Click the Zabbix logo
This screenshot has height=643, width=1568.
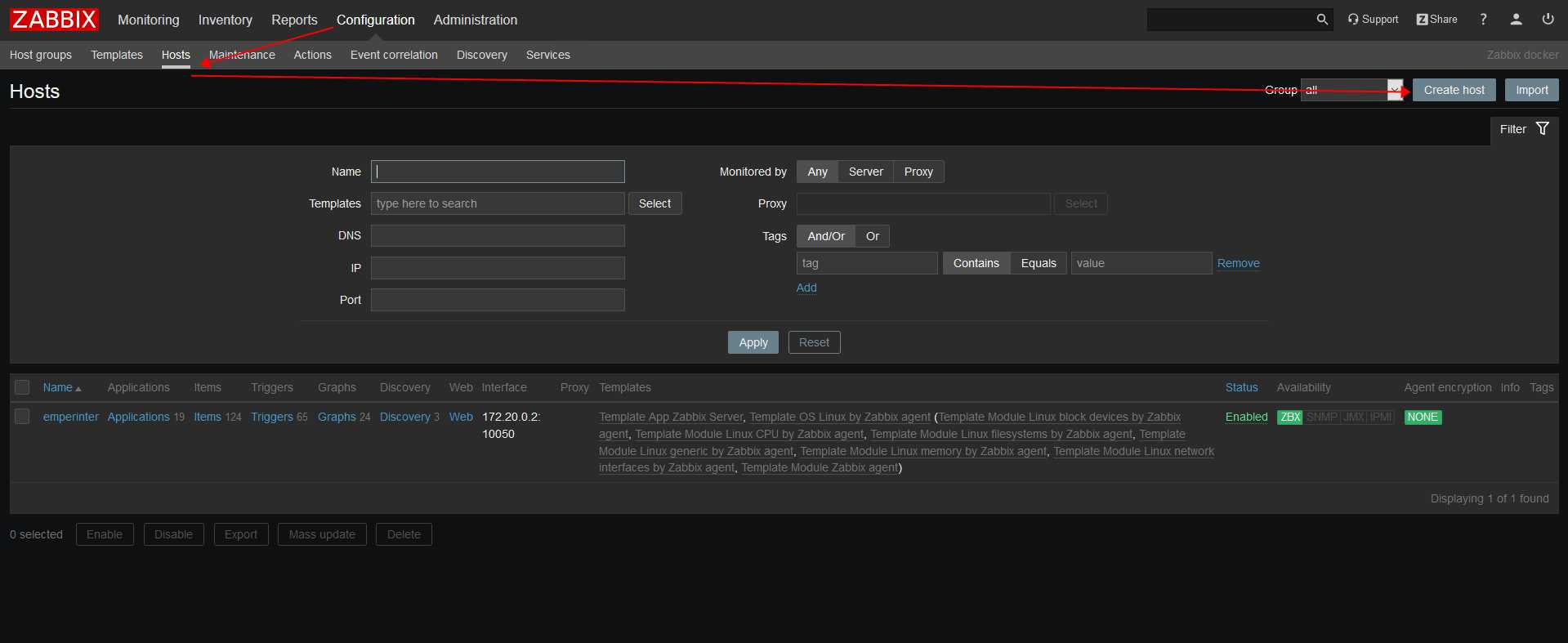[x=55, y=20]
